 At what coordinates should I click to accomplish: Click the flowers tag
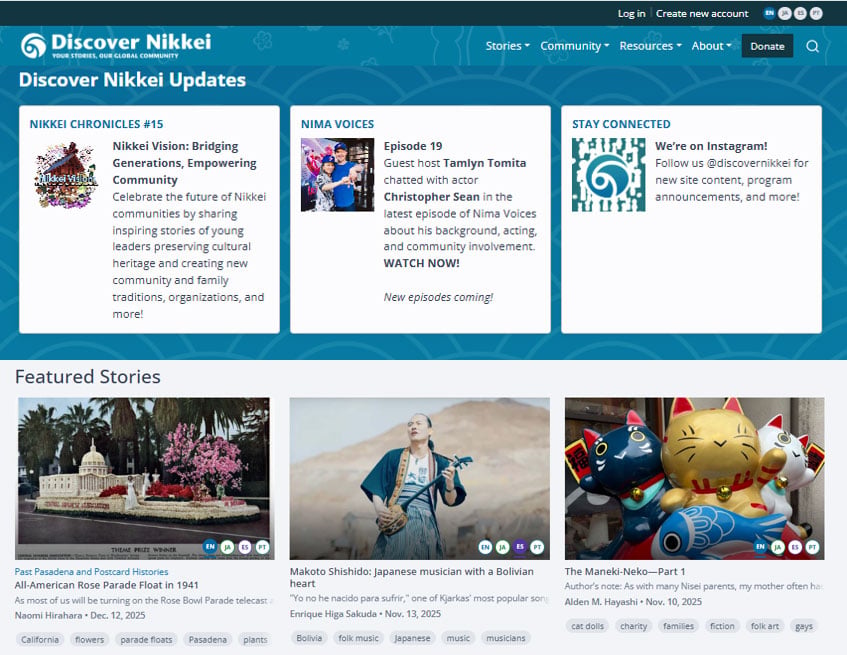tap(90, 639)
